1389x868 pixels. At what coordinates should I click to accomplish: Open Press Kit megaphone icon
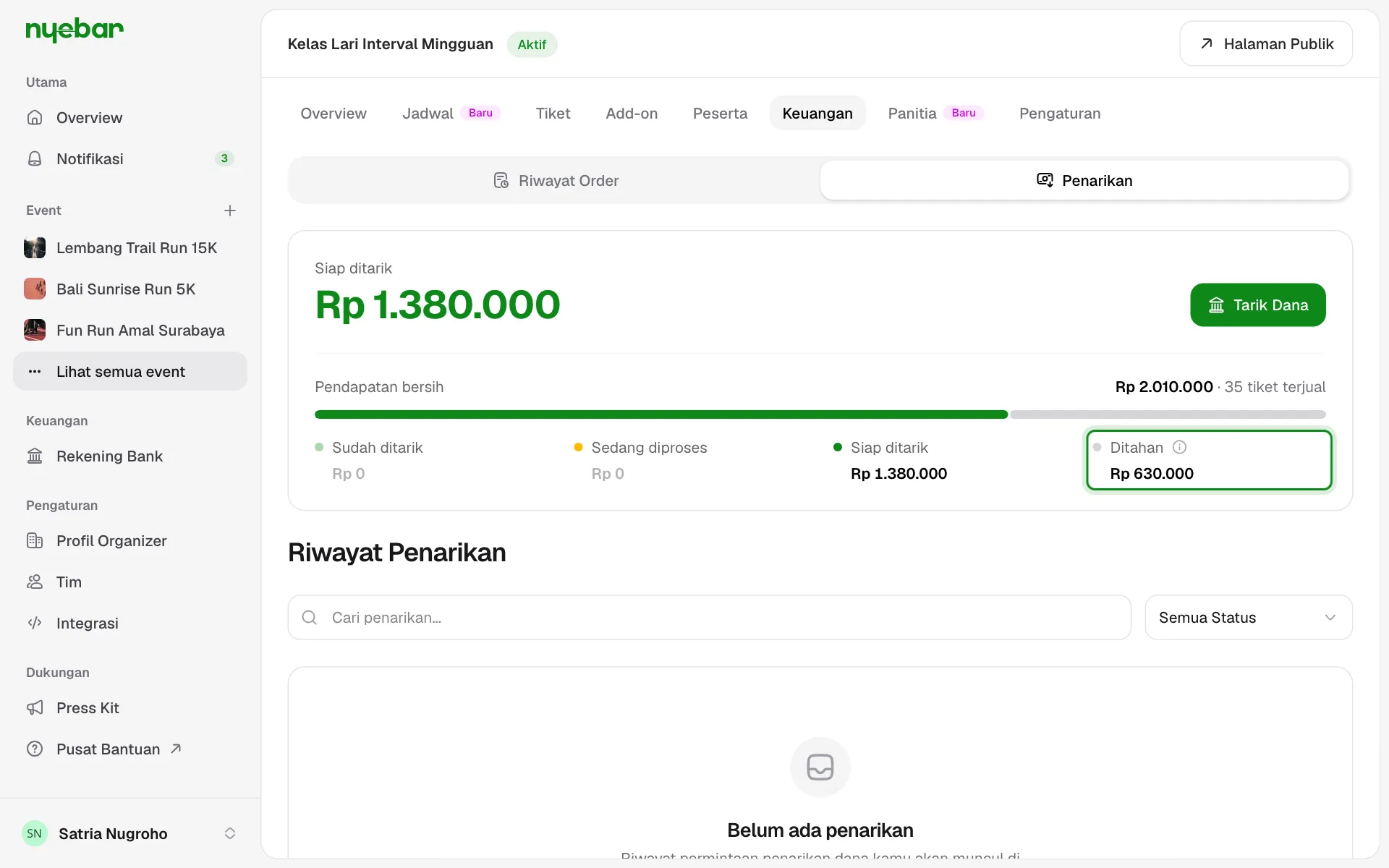point(35,708)
